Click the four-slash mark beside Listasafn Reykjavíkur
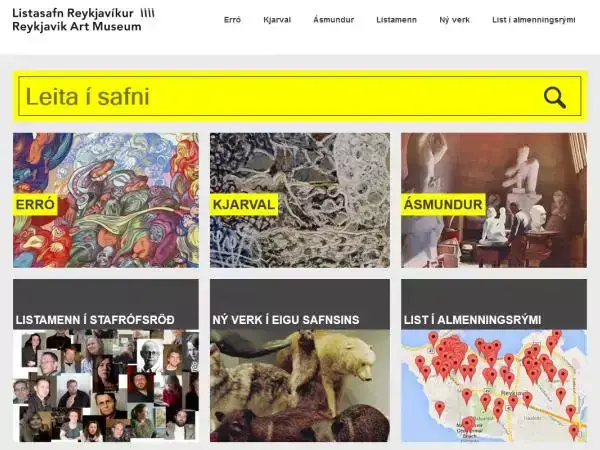600x450 pixels. point(148,13)
